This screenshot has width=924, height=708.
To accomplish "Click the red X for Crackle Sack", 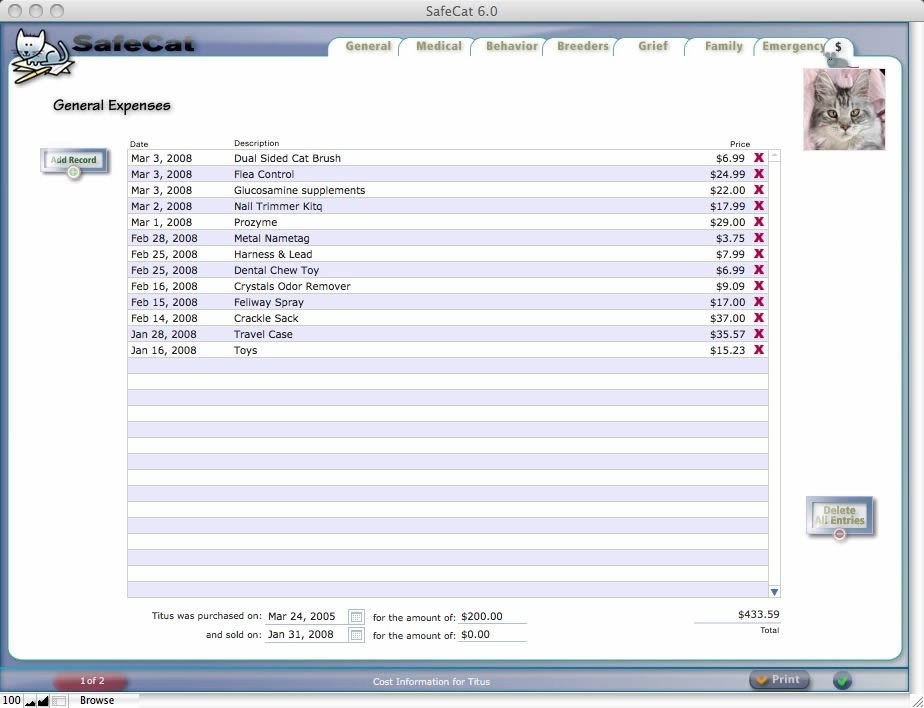I will pyautogui.click(x=759, y=317).
